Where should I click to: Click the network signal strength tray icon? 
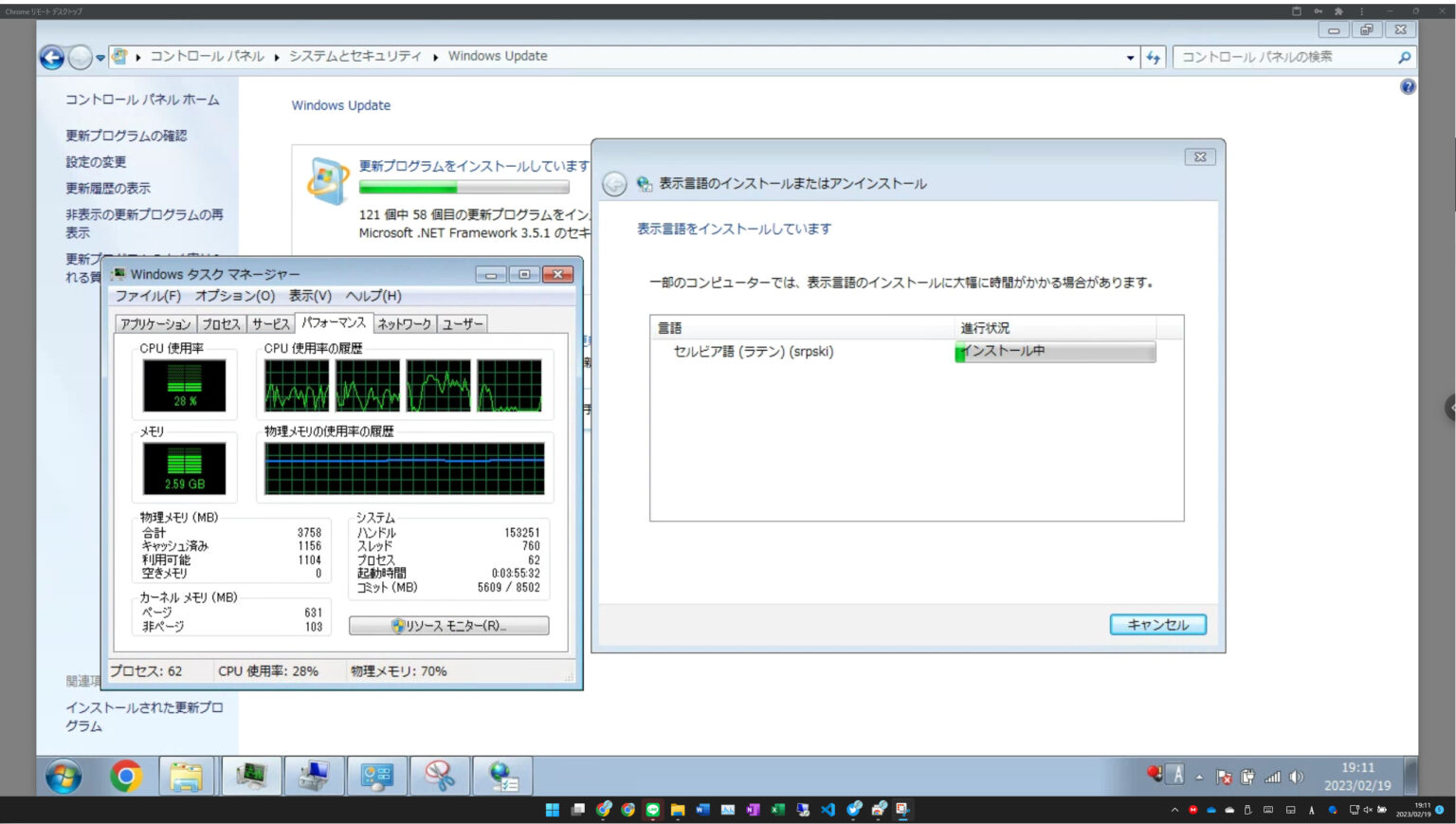tap(1273, 777)
